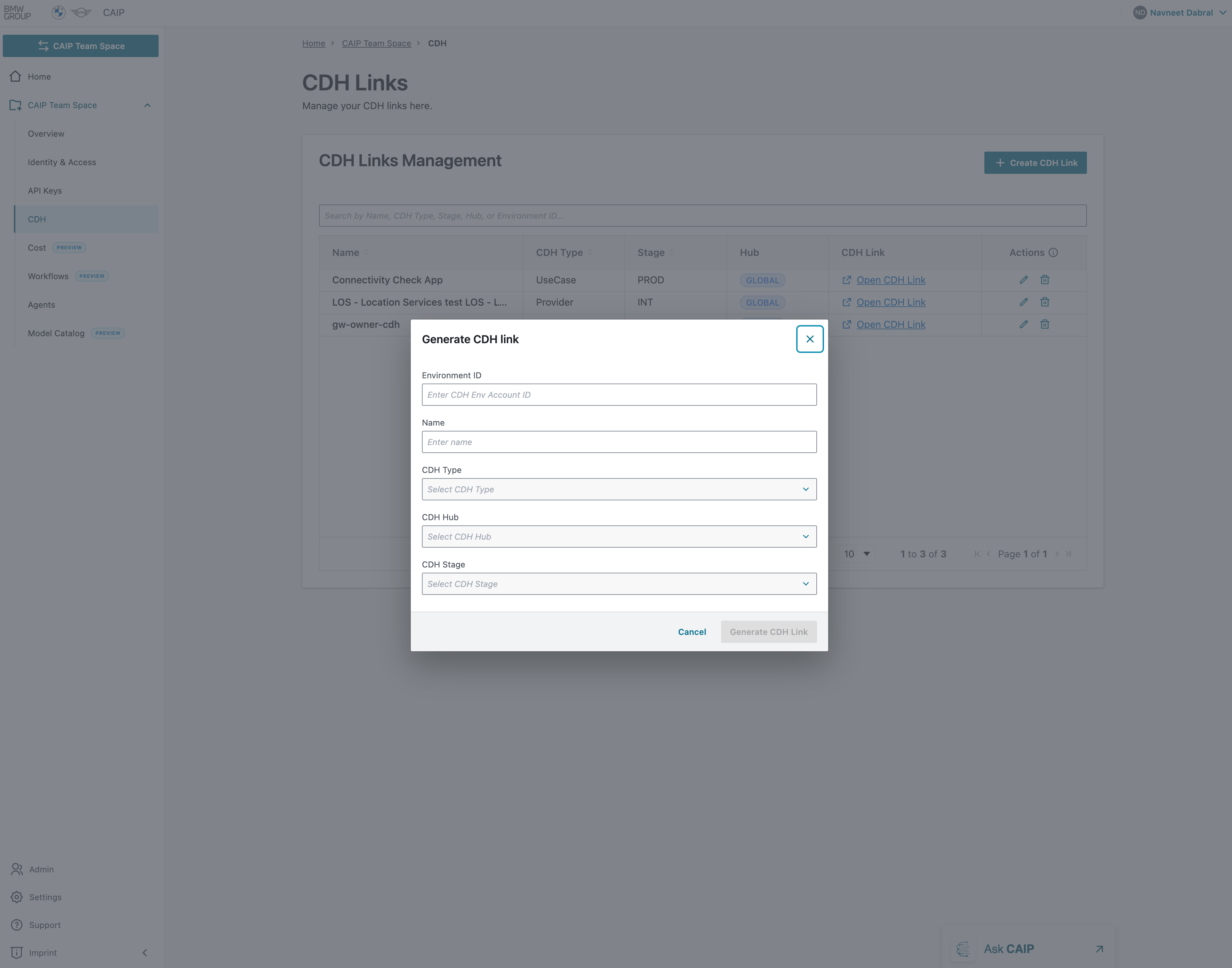Open the Select CDH Hub dropdown
This screenshot has height=968, width=1232.
click(619, 537)
